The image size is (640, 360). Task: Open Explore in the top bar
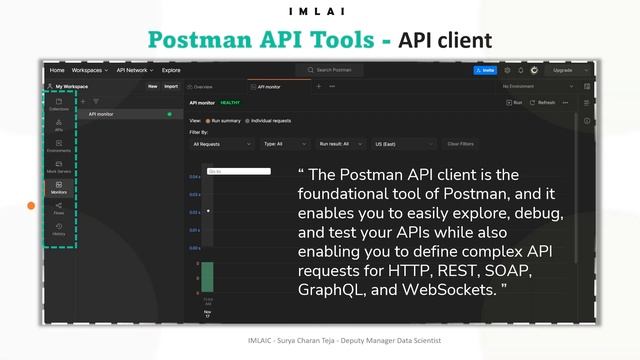click(171, 70)
